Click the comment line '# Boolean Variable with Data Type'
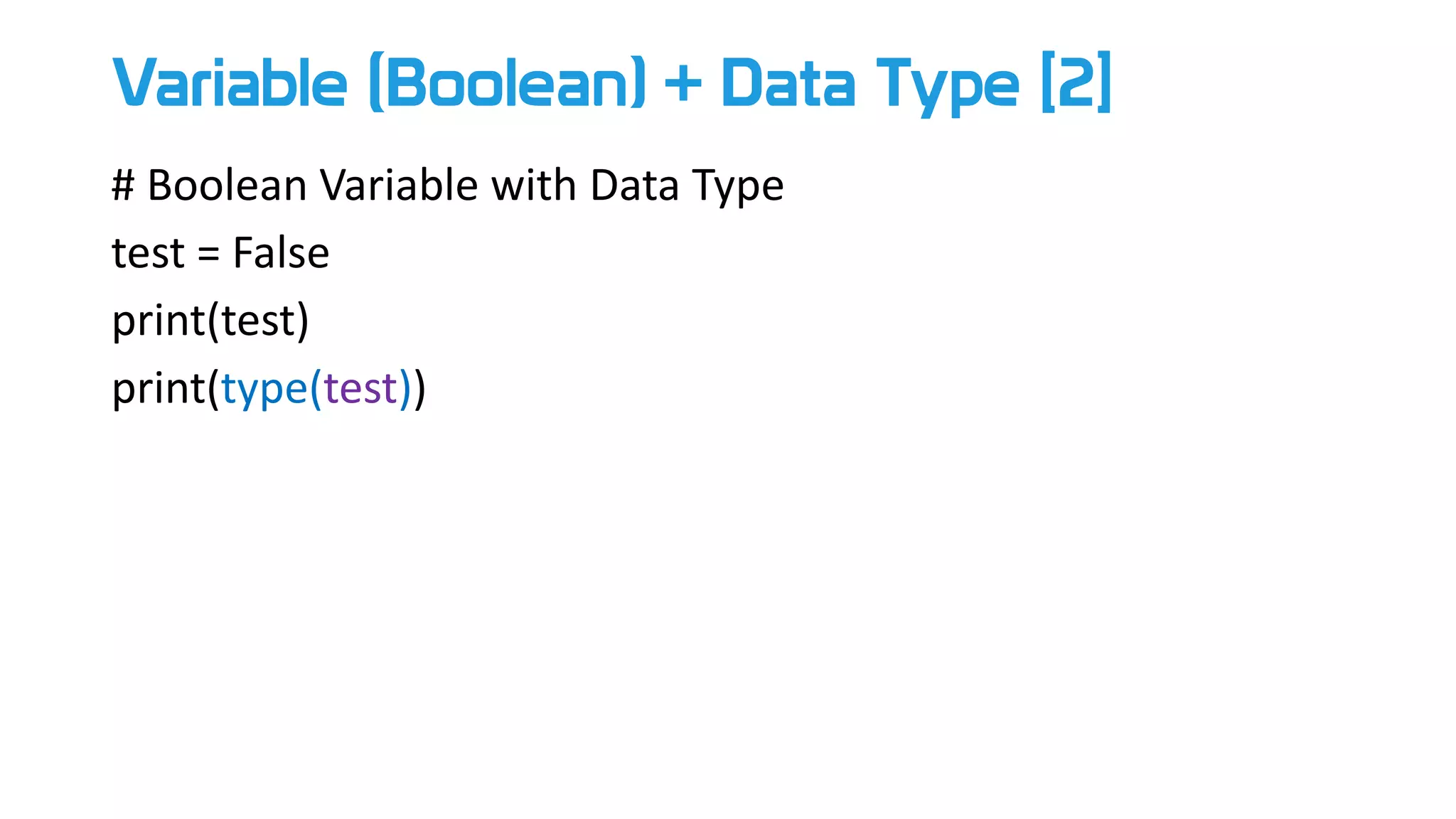Screen dimensions: 1456x819 [x=448, y=186]
